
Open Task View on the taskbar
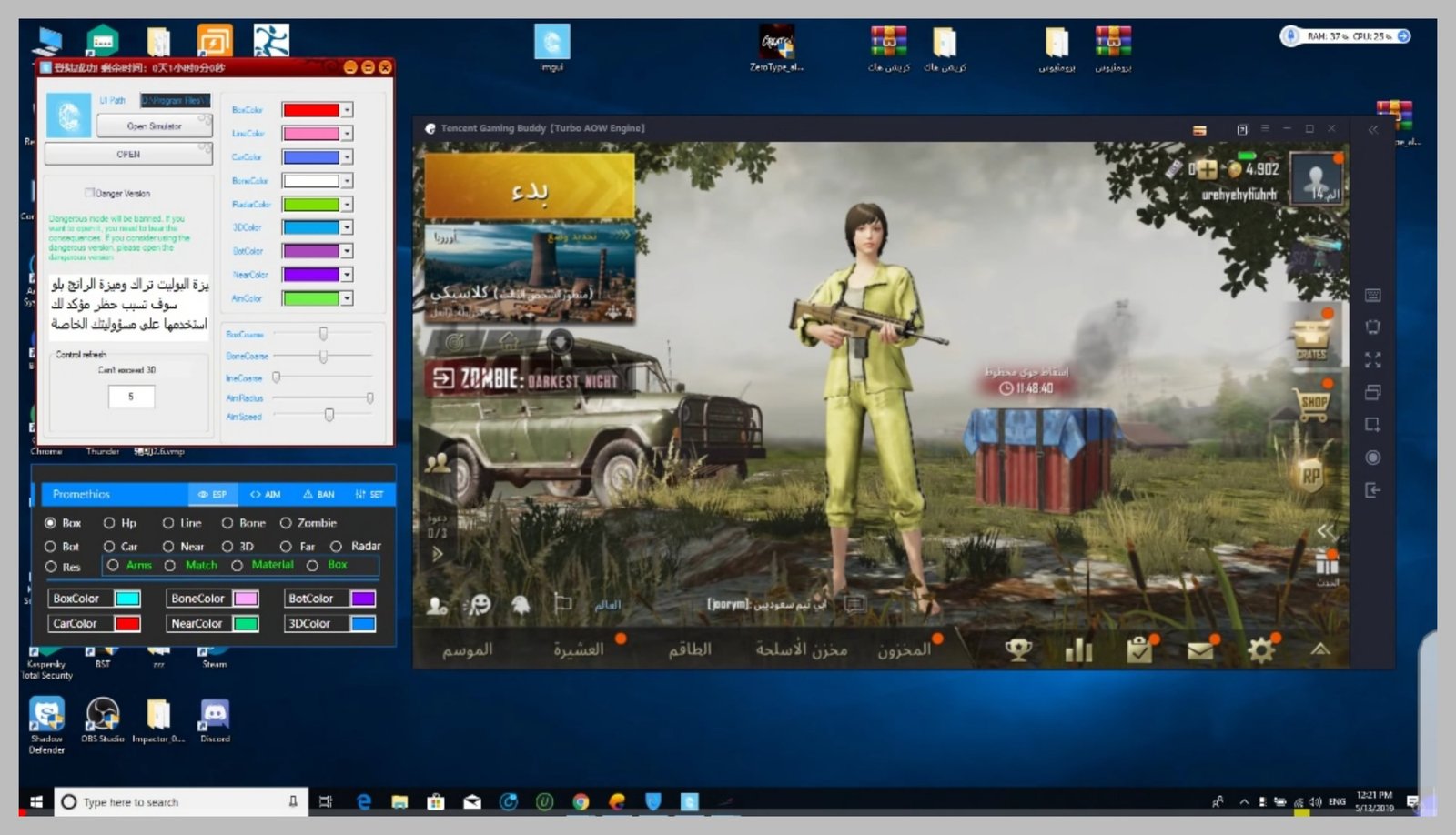coord(326,801)
